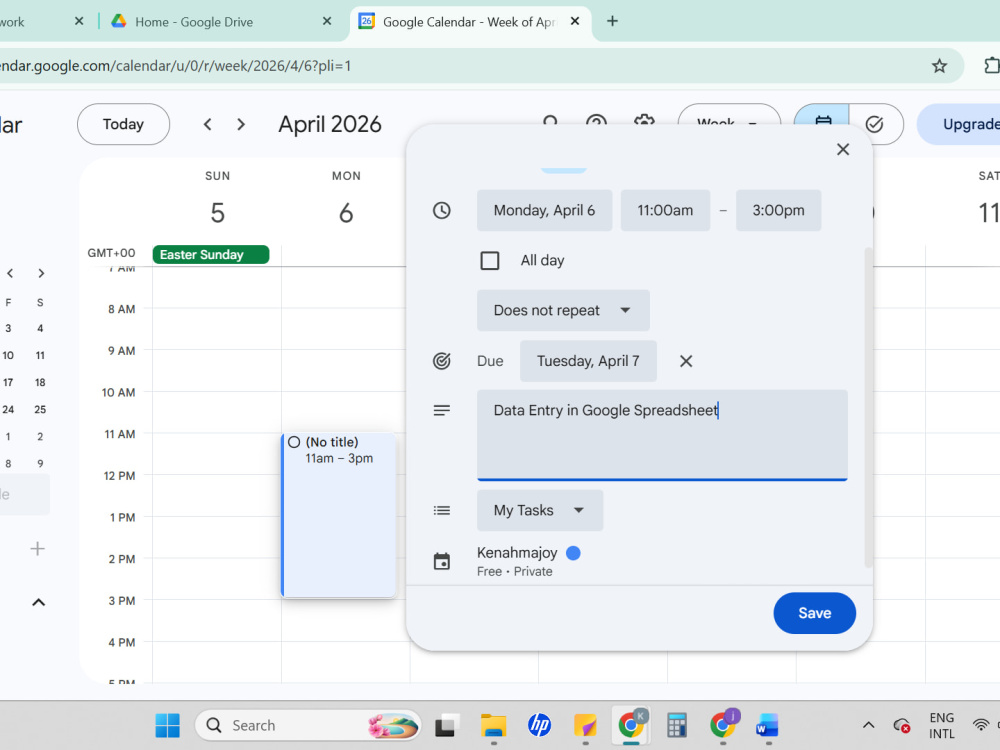Screen dimensions: 1000x750
Task: Click into the task description text field
Action: click(x=662, y=434)
